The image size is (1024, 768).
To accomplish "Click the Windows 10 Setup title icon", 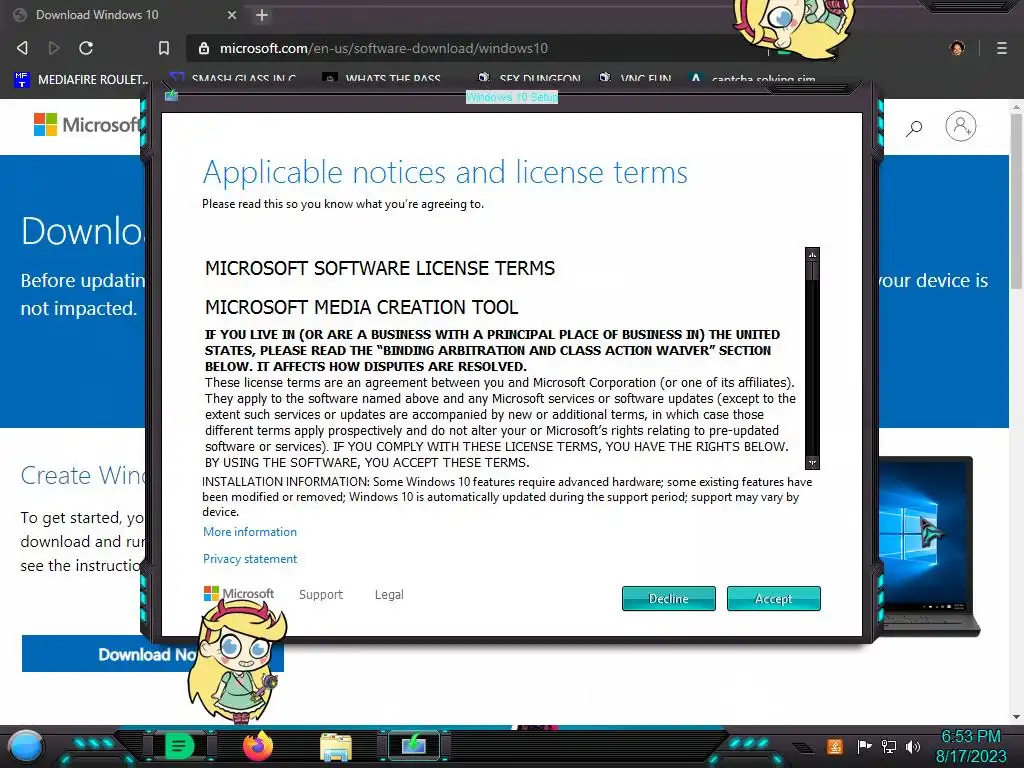I will [x=171, y=96].
